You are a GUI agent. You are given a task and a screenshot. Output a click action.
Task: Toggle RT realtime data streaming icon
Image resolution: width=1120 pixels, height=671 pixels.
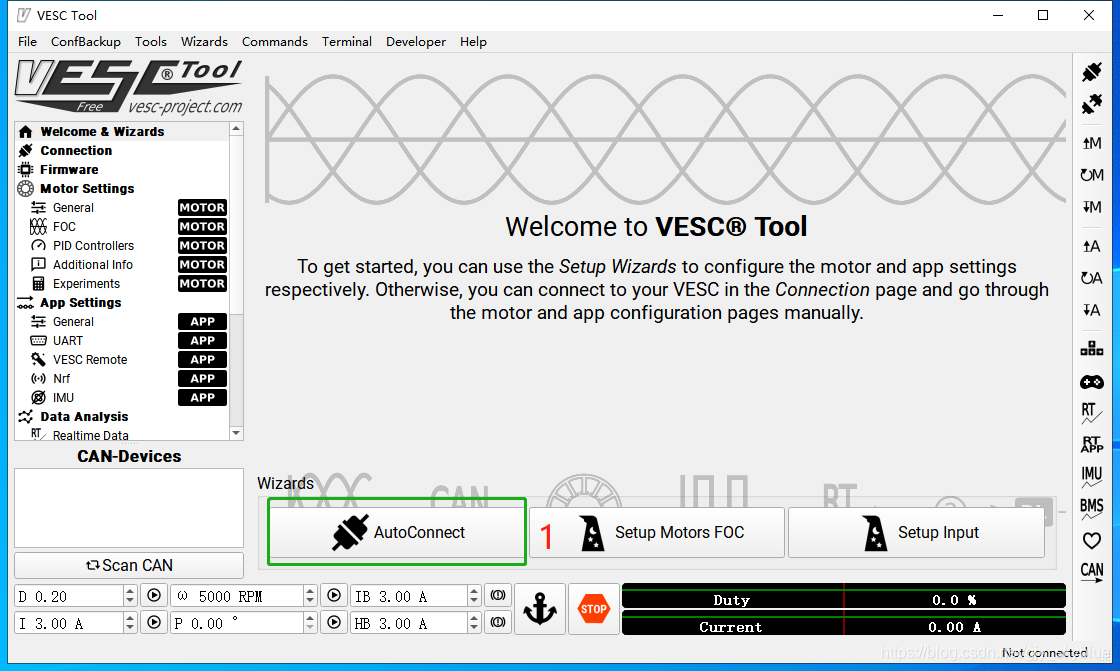[x=1091, y=413]
